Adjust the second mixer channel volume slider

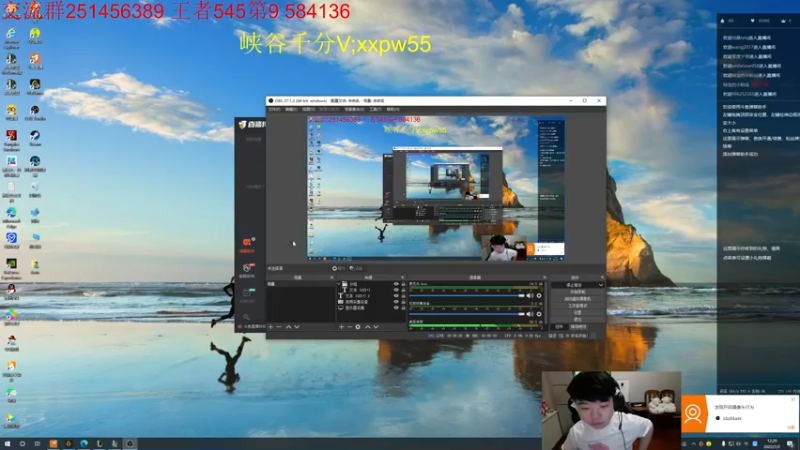(467, 314)
